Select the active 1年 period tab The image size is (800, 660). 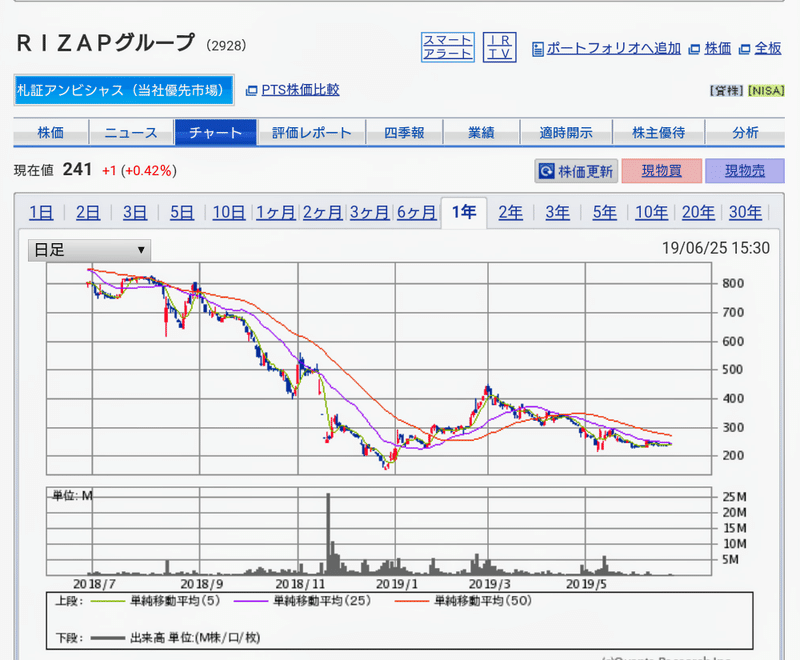point(464,212)
